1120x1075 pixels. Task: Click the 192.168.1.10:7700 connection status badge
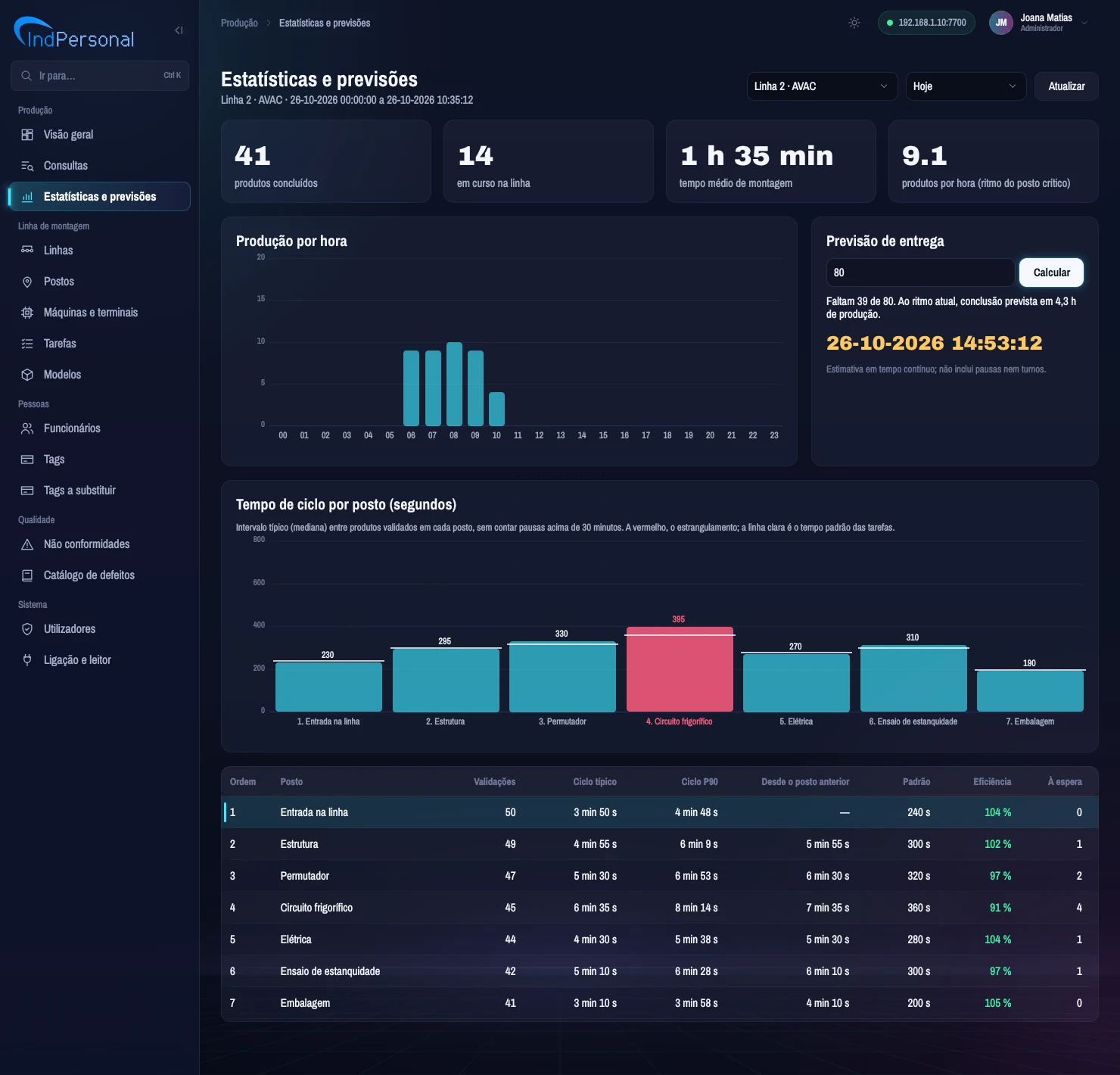click(x=926, y=23)
